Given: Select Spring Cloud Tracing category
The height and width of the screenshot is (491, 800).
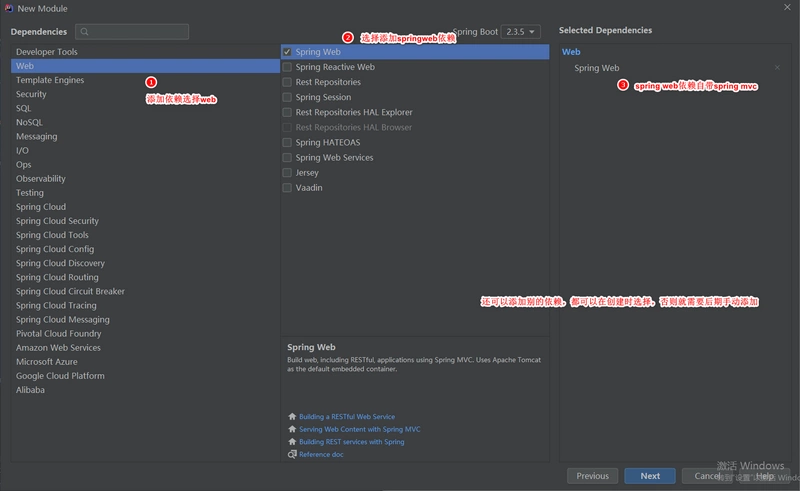Looking at the screenshot, I should [145, 305].
